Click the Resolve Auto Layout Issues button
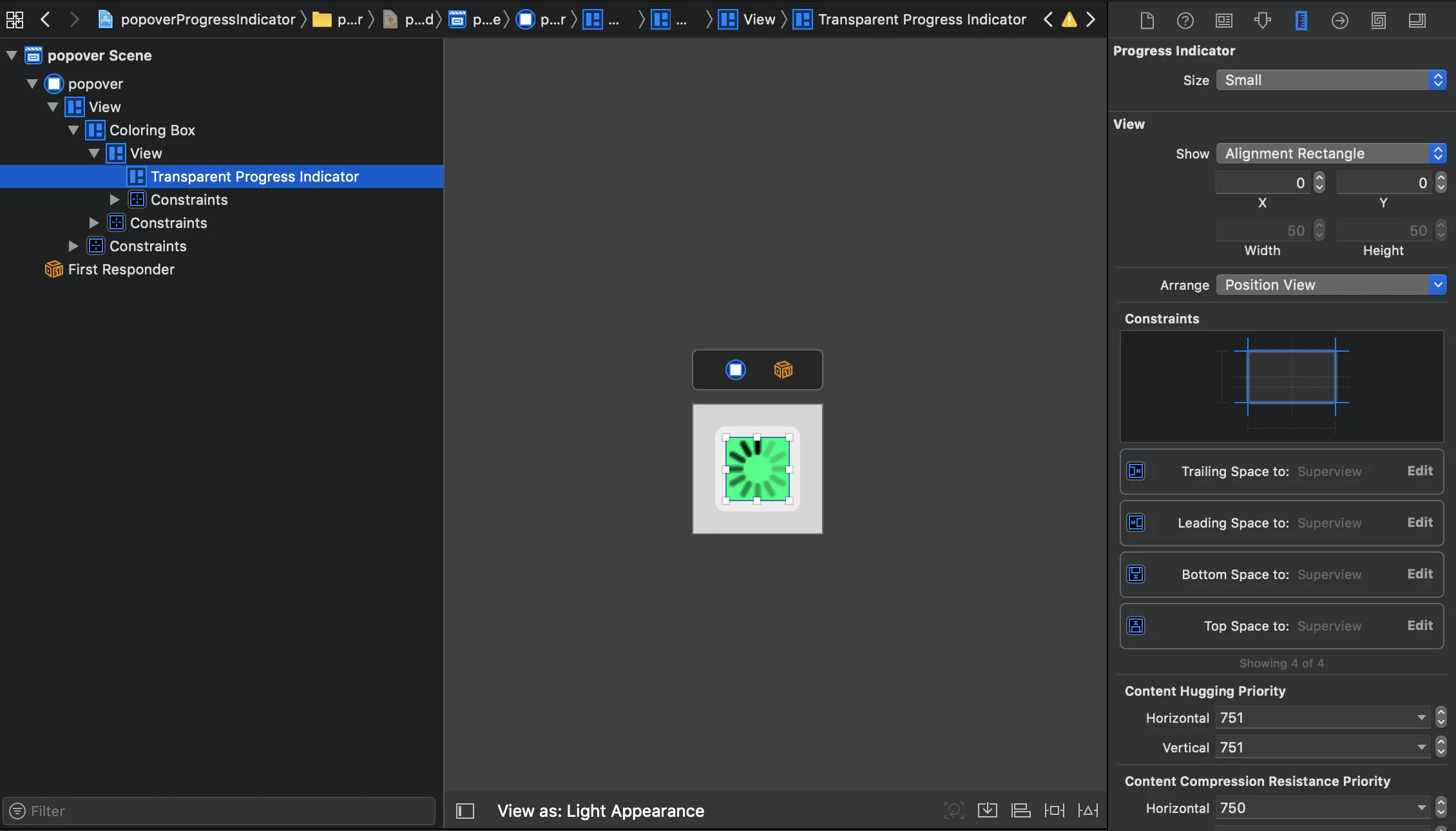This screenshot has height=831, width=1456. [x=1088, y=810]
